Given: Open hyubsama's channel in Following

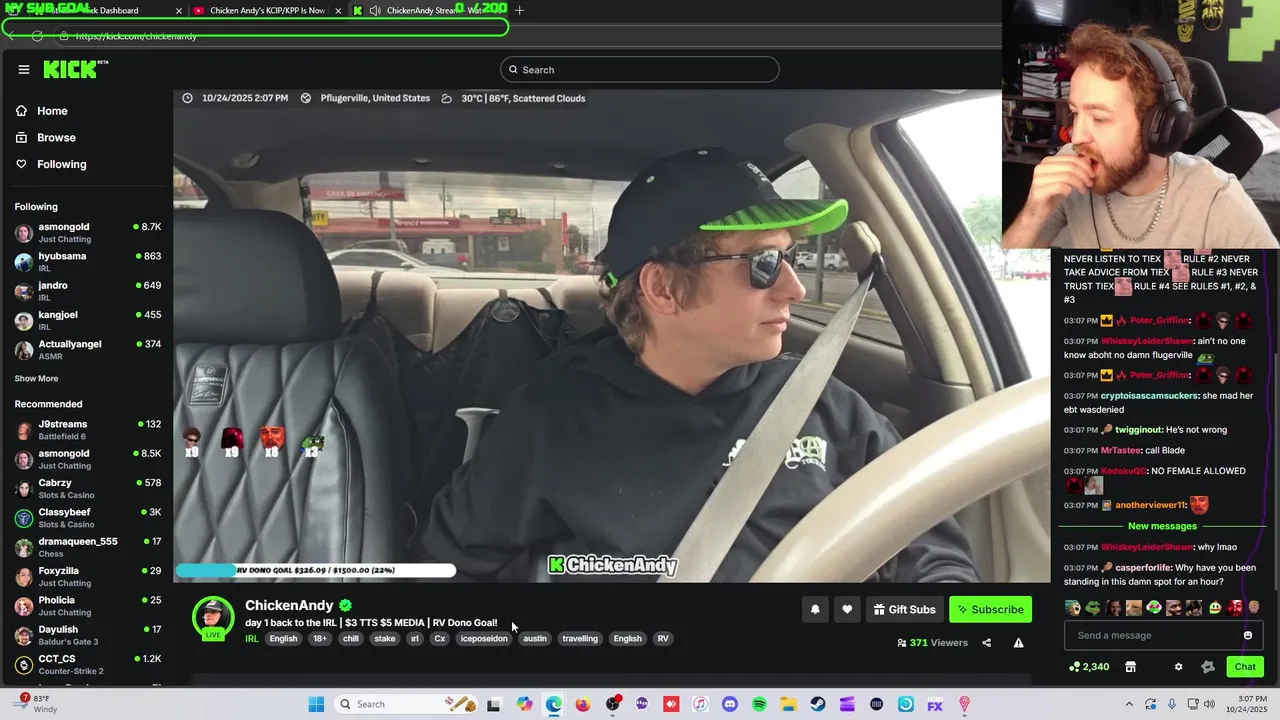Looking at the screenshot, I should 87,261.
